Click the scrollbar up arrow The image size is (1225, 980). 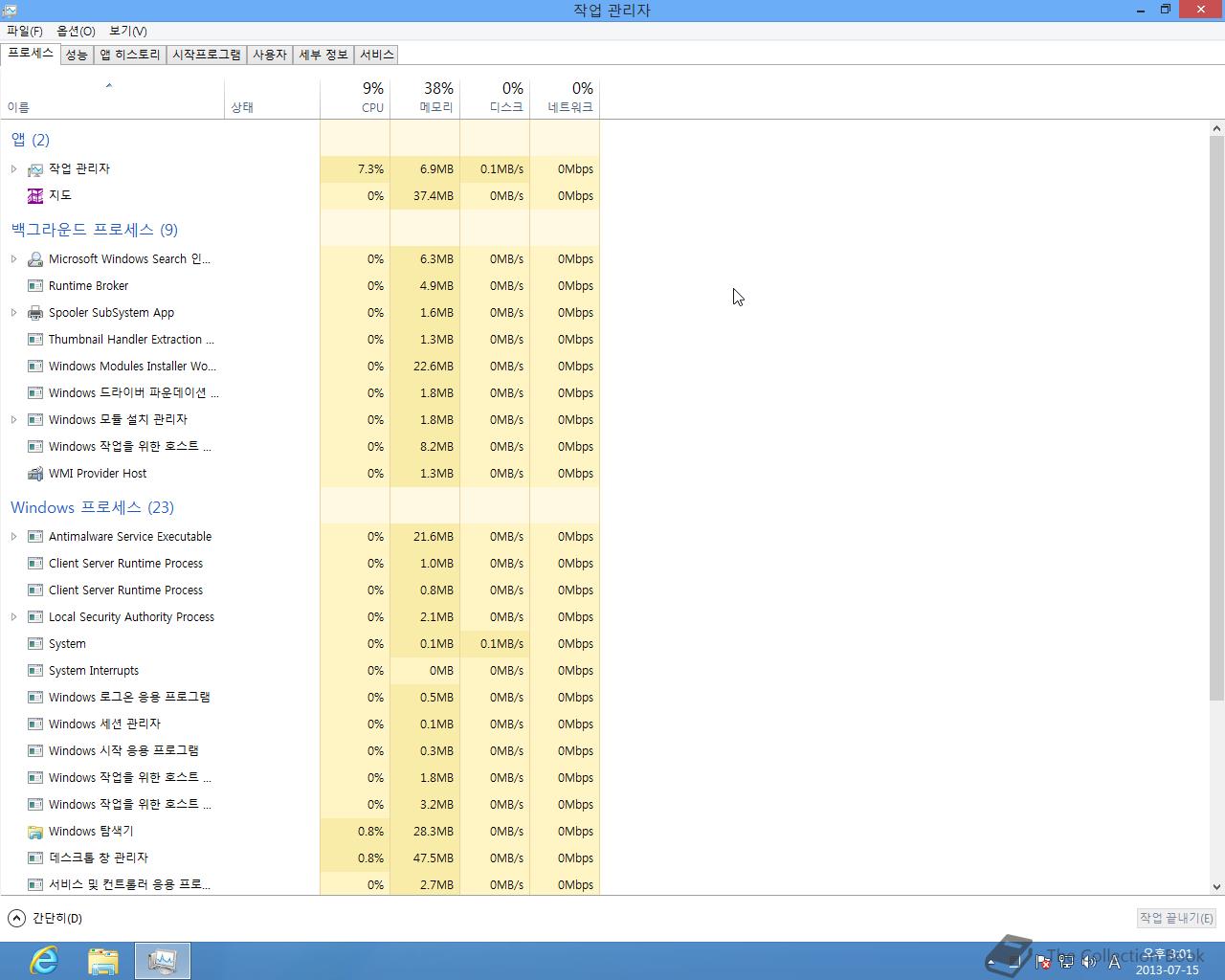(x=1216, y=128)
